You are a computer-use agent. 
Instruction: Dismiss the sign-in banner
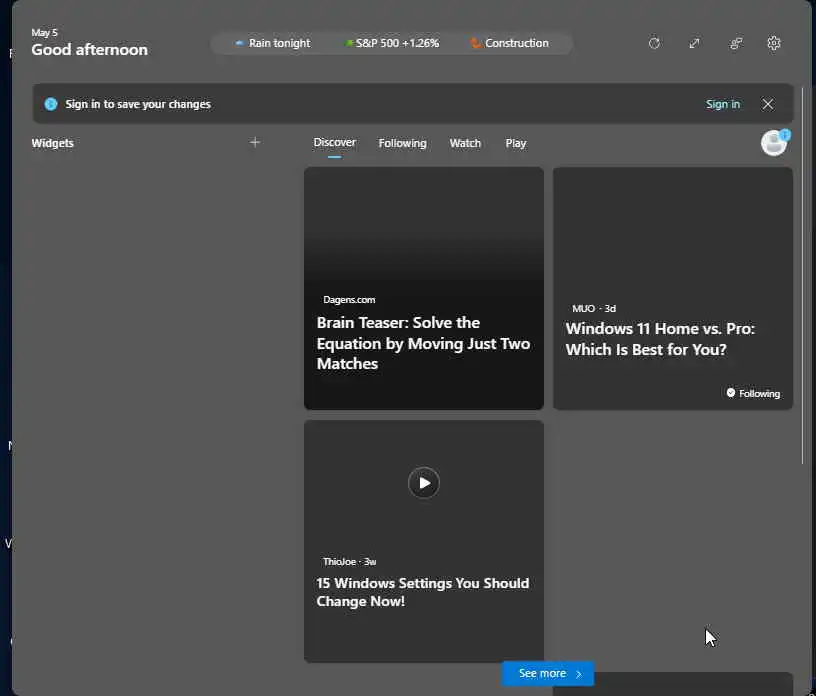[768, 104]
